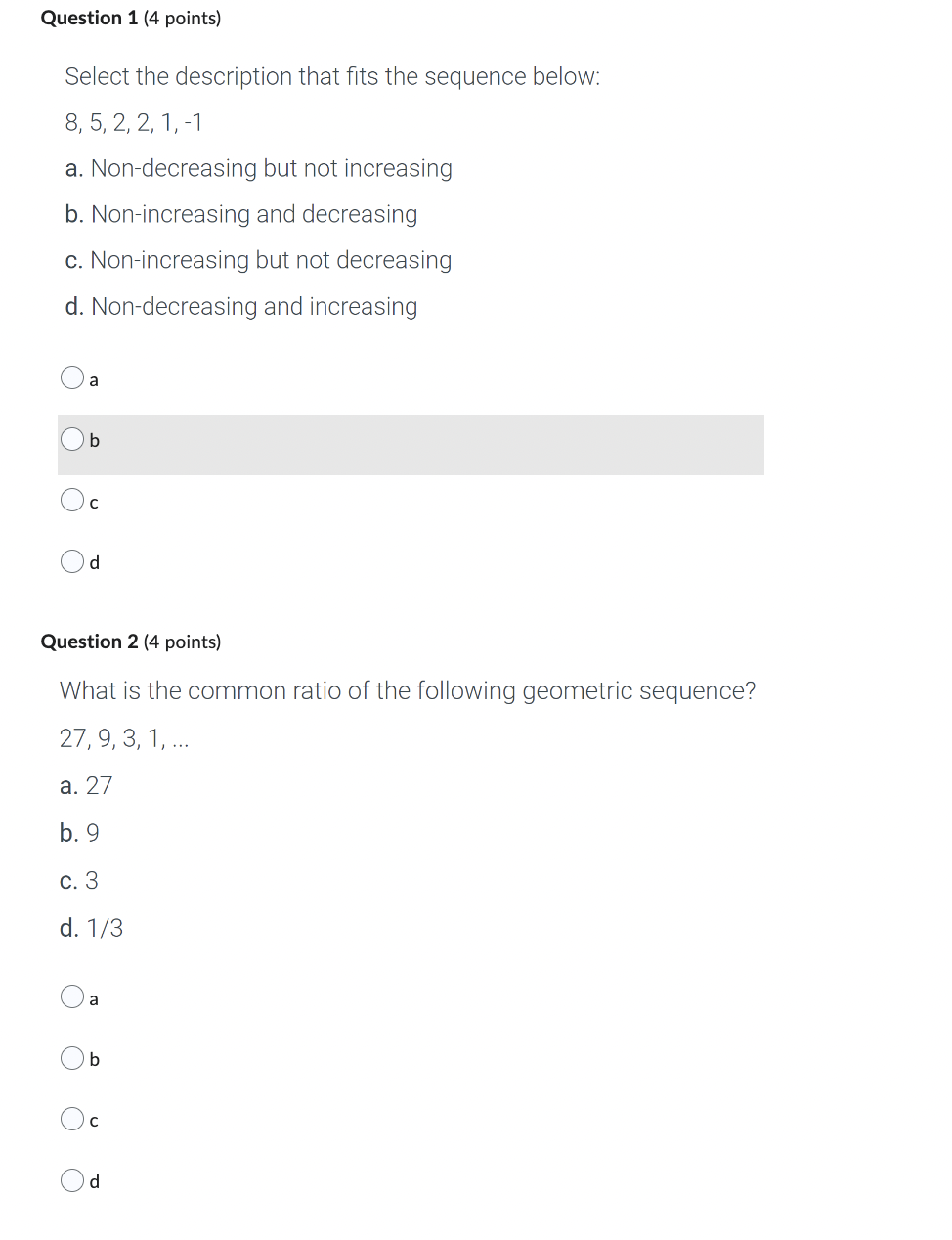The height and width of the screenshot is (1240, 952).
Task: Click the 'Question 2 (4 points)' heading
Action: tap(130, 642)
